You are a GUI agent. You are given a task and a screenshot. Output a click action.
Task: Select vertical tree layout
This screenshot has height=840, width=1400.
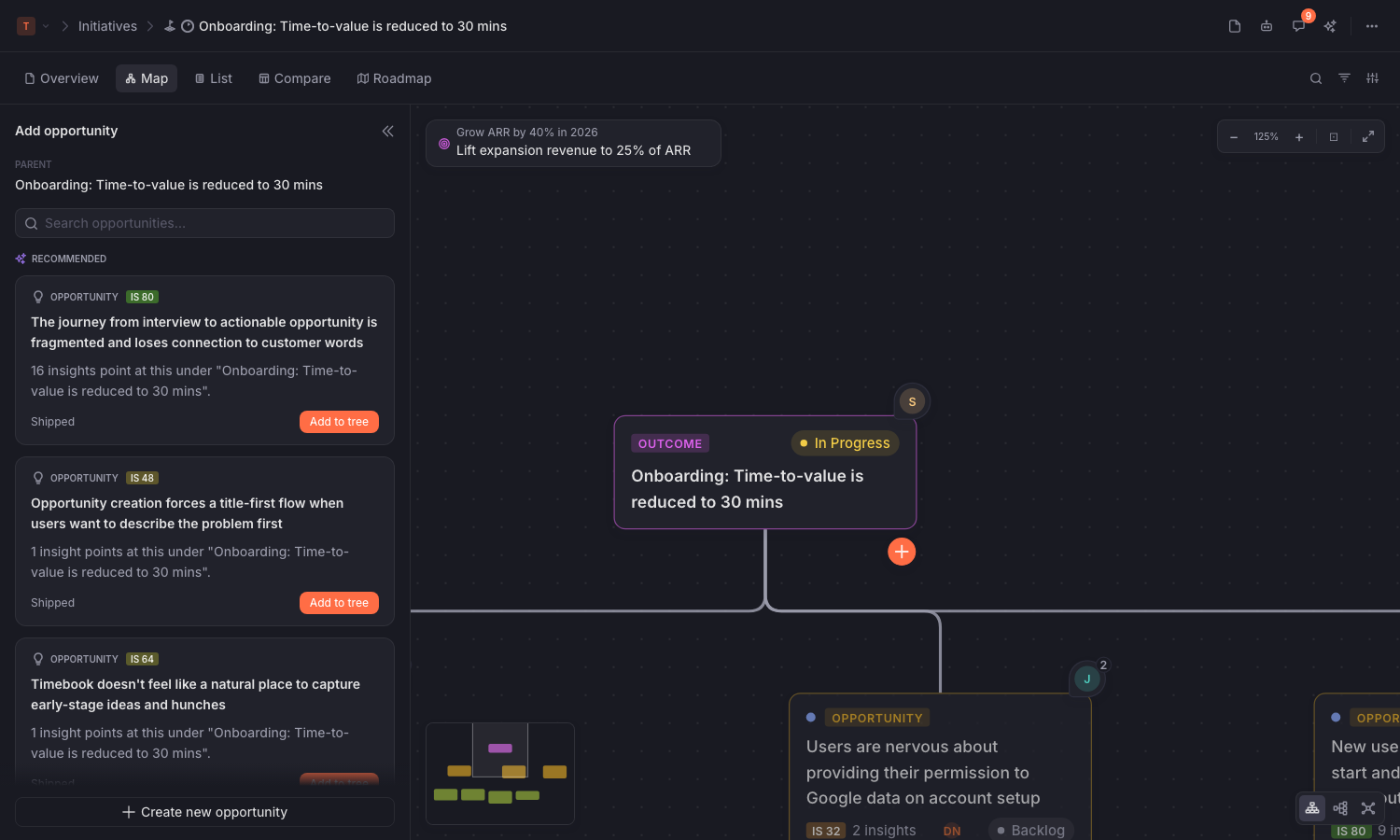coord(1312,808)
